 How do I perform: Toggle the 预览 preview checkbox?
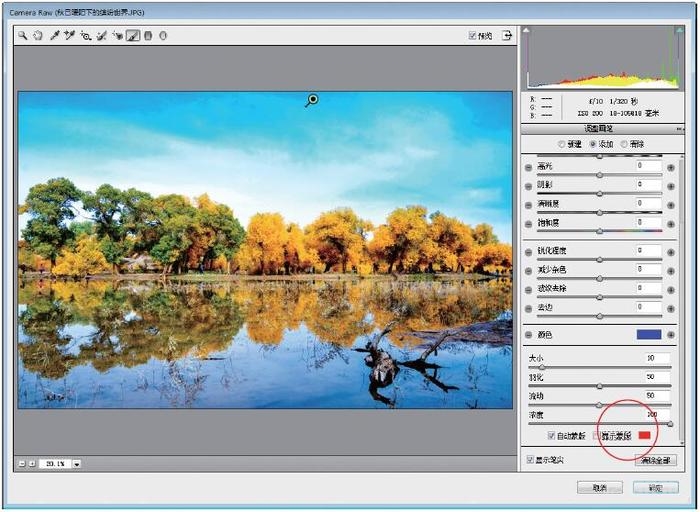[472, 35]
